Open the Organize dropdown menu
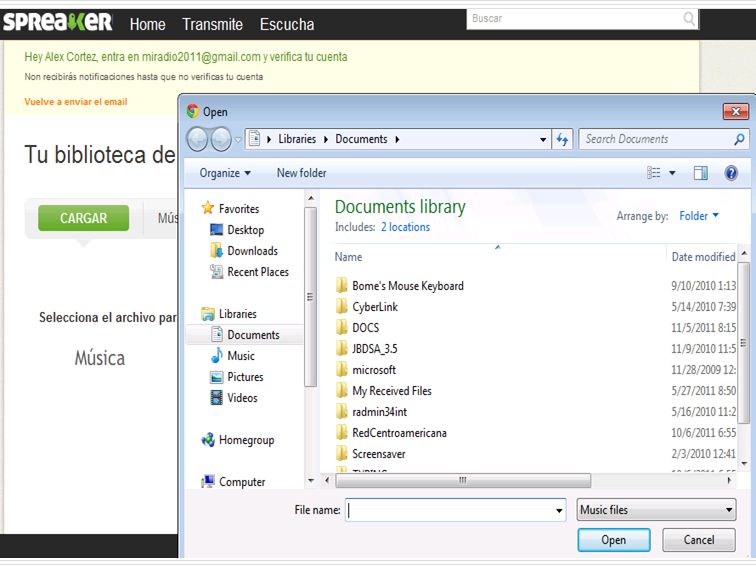The height and width of the screenshot is (567, 756). [225, 173]
